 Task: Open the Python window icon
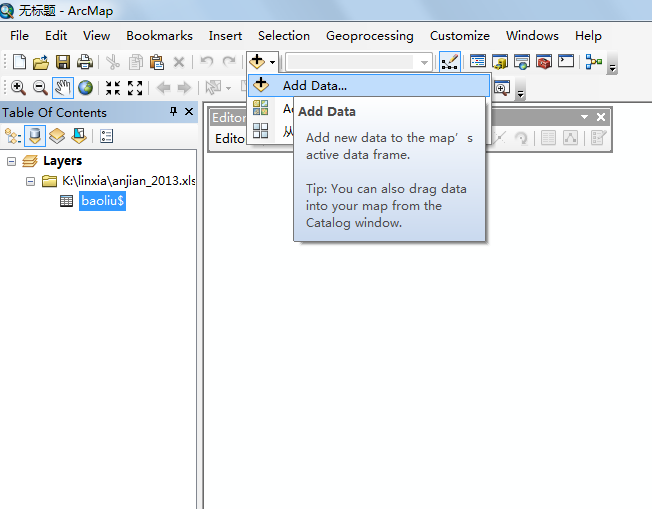coord(566,62)
